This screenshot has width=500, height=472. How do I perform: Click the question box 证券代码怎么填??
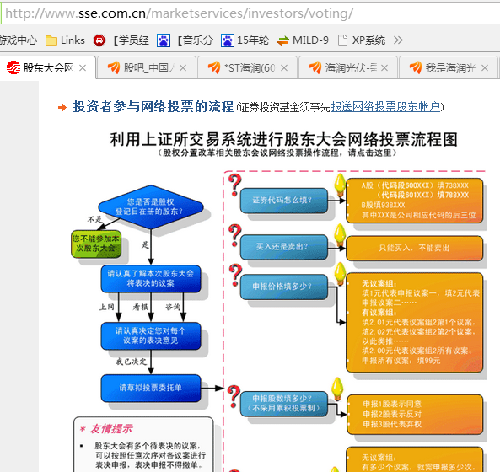(x=283, y=200)
